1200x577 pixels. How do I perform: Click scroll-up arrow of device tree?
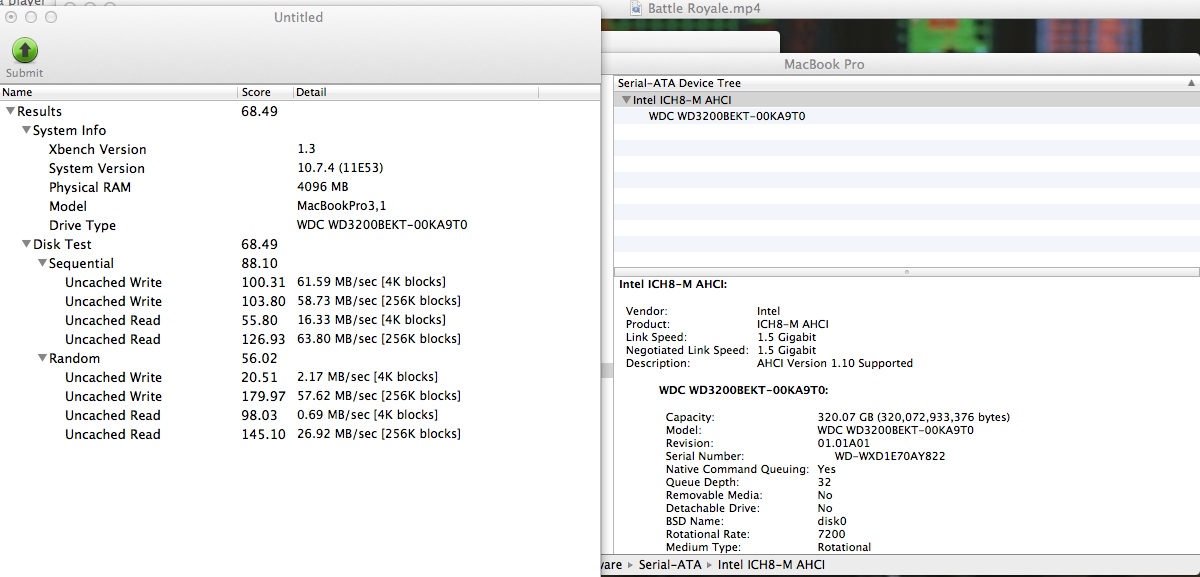(x=1192, y=83)
